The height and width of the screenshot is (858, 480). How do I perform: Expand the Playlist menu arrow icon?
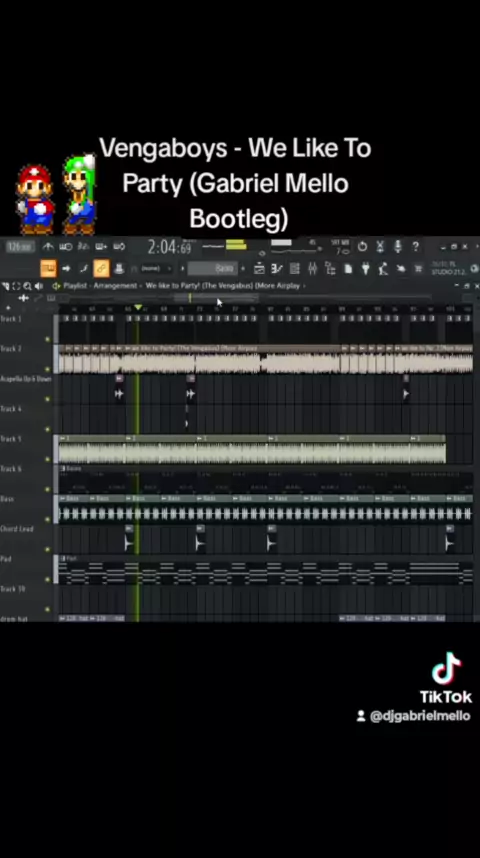[56, 286]
